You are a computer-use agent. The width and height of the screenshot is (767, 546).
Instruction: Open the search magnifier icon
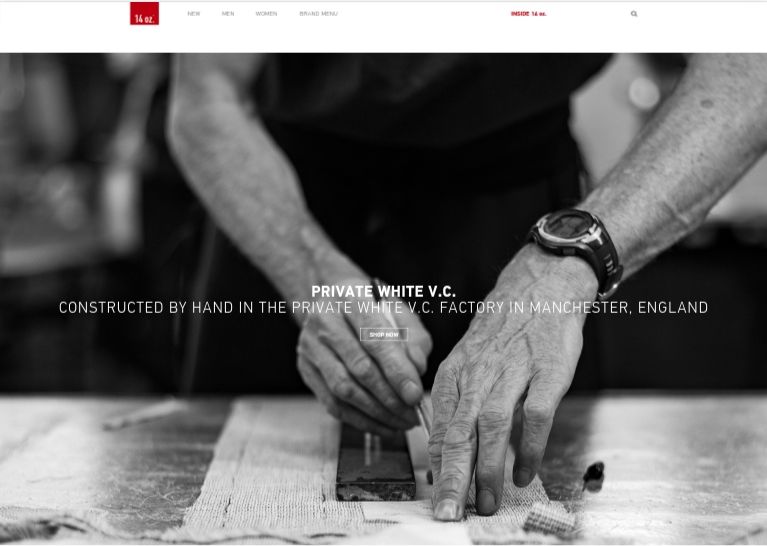tap(634, 14)
